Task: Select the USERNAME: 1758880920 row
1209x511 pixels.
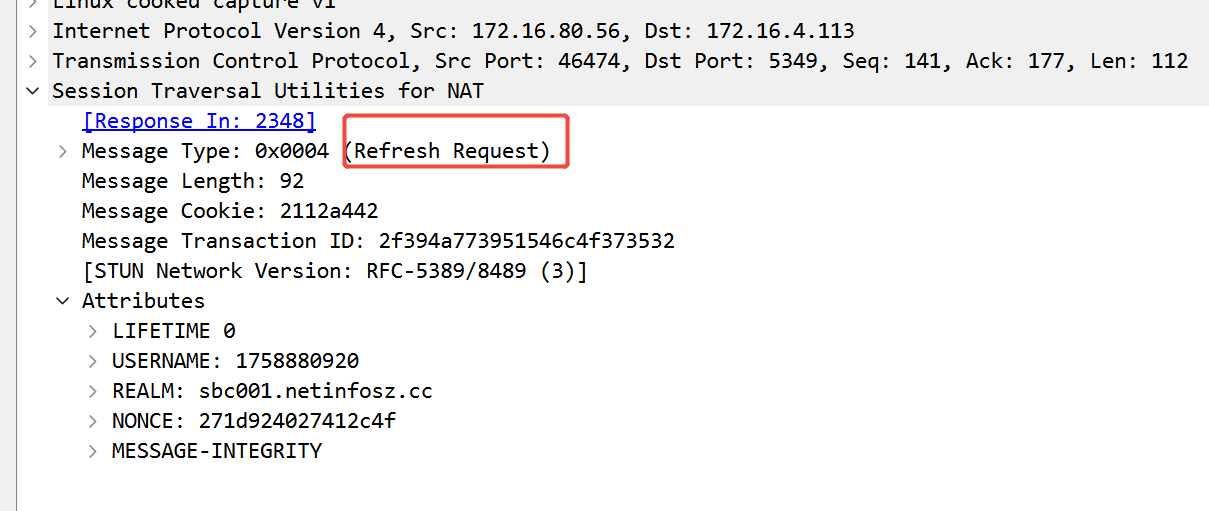Action: [x=235, y=361]
